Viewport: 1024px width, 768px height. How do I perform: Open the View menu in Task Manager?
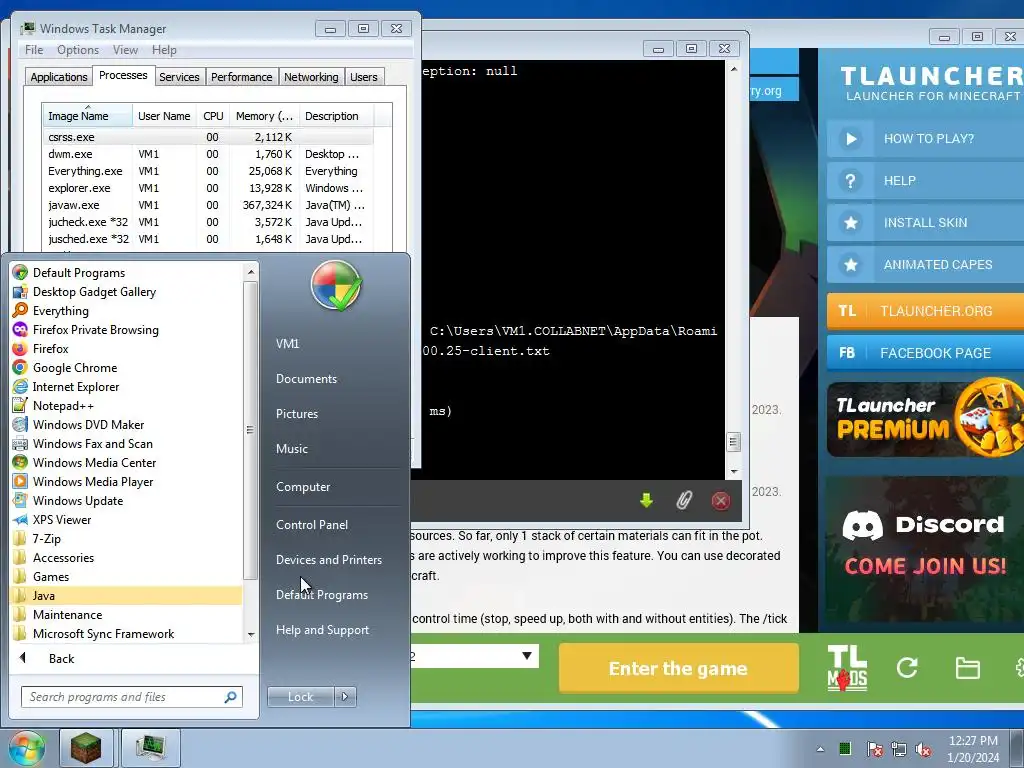125,50
